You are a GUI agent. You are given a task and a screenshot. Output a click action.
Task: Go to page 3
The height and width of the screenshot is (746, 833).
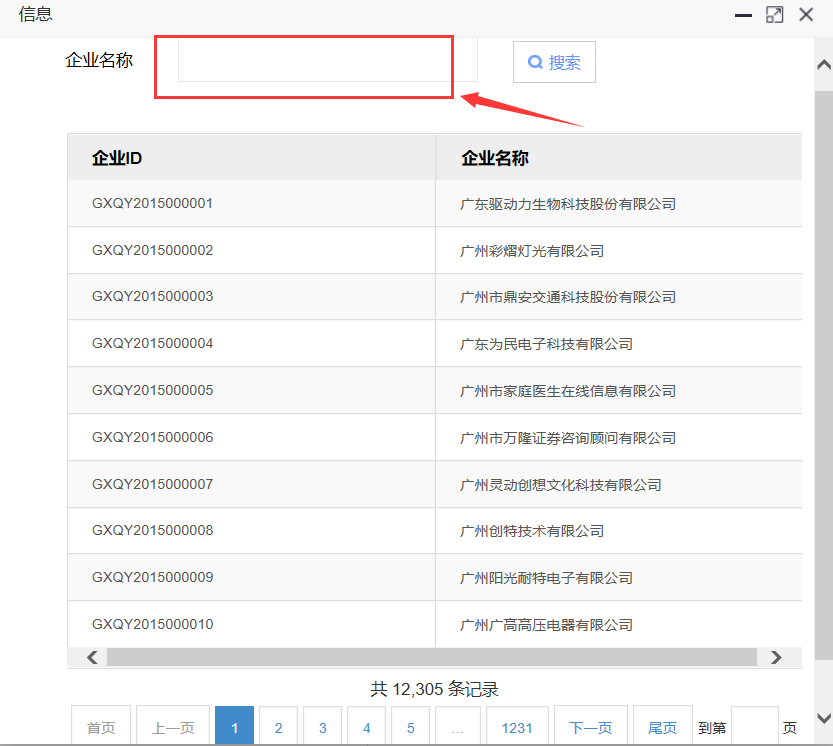[322, 727]
